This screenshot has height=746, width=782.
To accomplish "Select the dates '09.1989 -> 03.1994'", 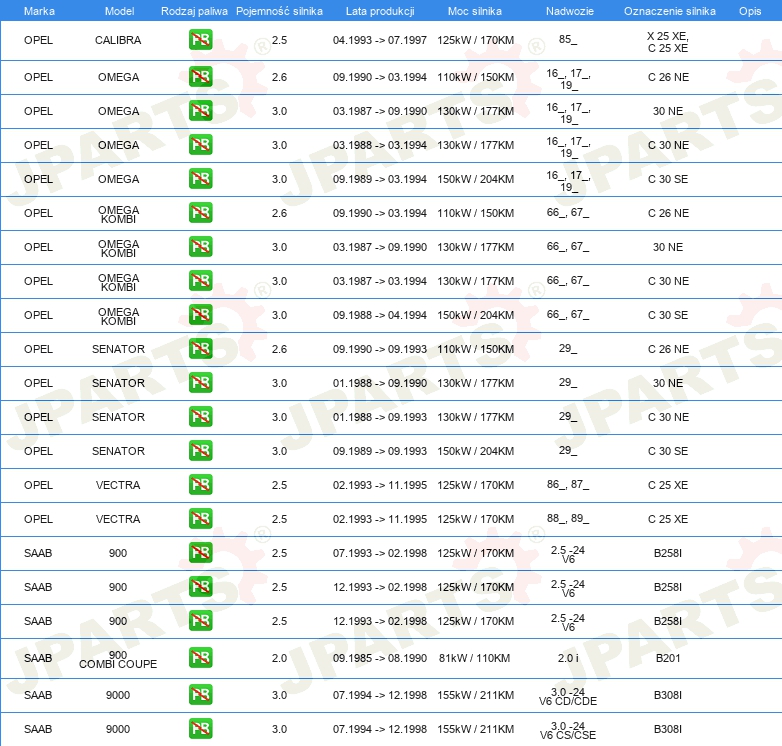I will 380,179.
